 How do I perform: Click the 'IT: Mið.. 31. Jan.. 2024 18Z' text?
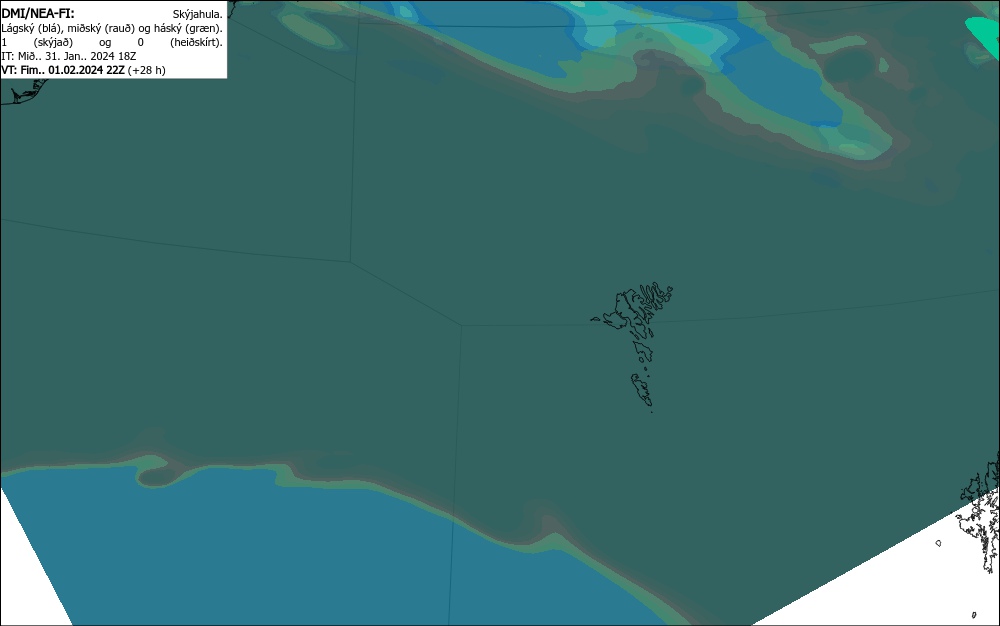[x=69, y=56]
